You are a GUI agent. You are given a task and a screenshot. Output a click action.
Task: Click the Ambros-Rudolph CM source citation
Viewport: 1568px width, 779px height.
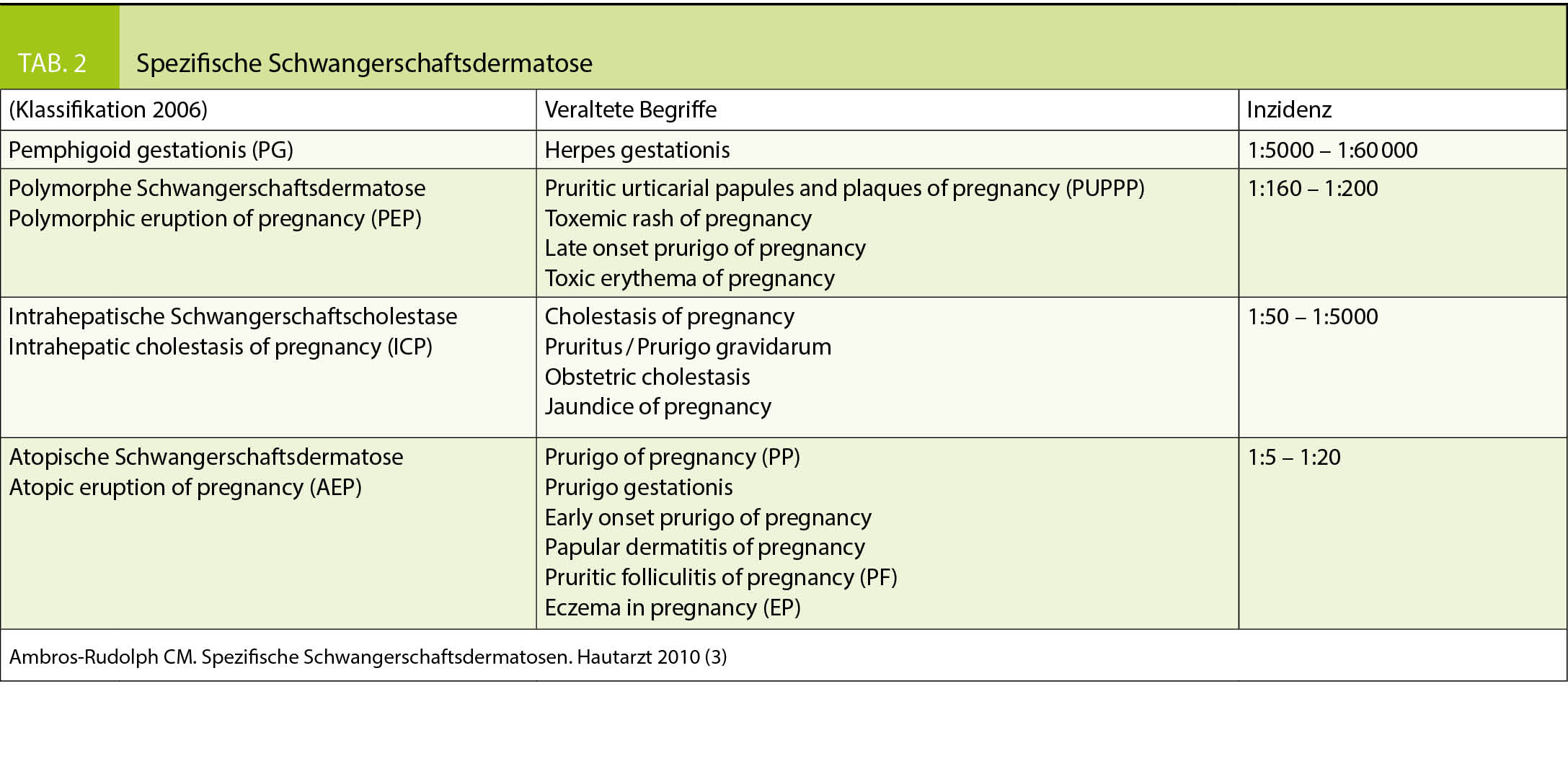click(368, 656)
